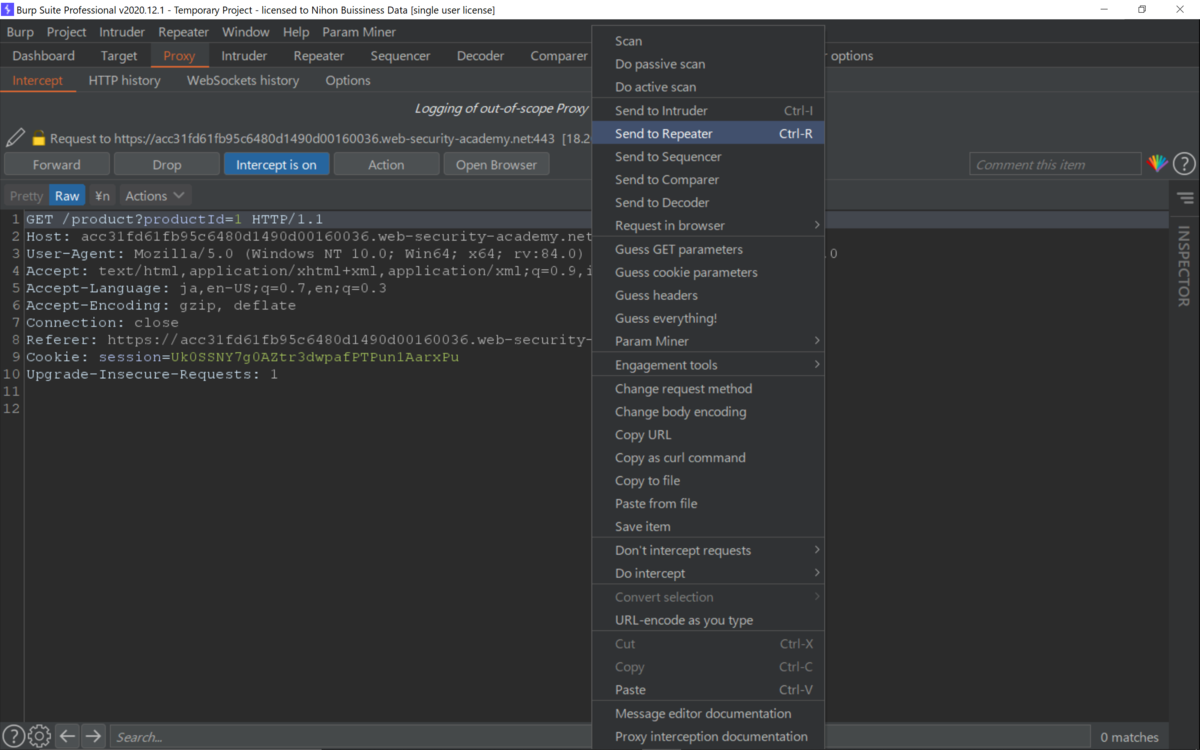Select Change body encoding
Image resolution: width=1200 pixels, height=750 pixels.
tap(708, 411)
